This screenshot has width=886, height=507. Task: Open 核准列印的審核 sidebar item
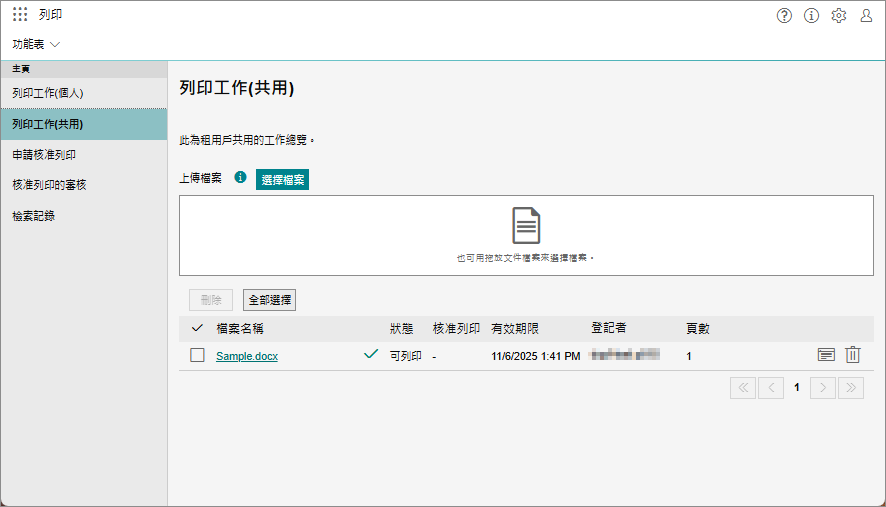coord(49,185)
